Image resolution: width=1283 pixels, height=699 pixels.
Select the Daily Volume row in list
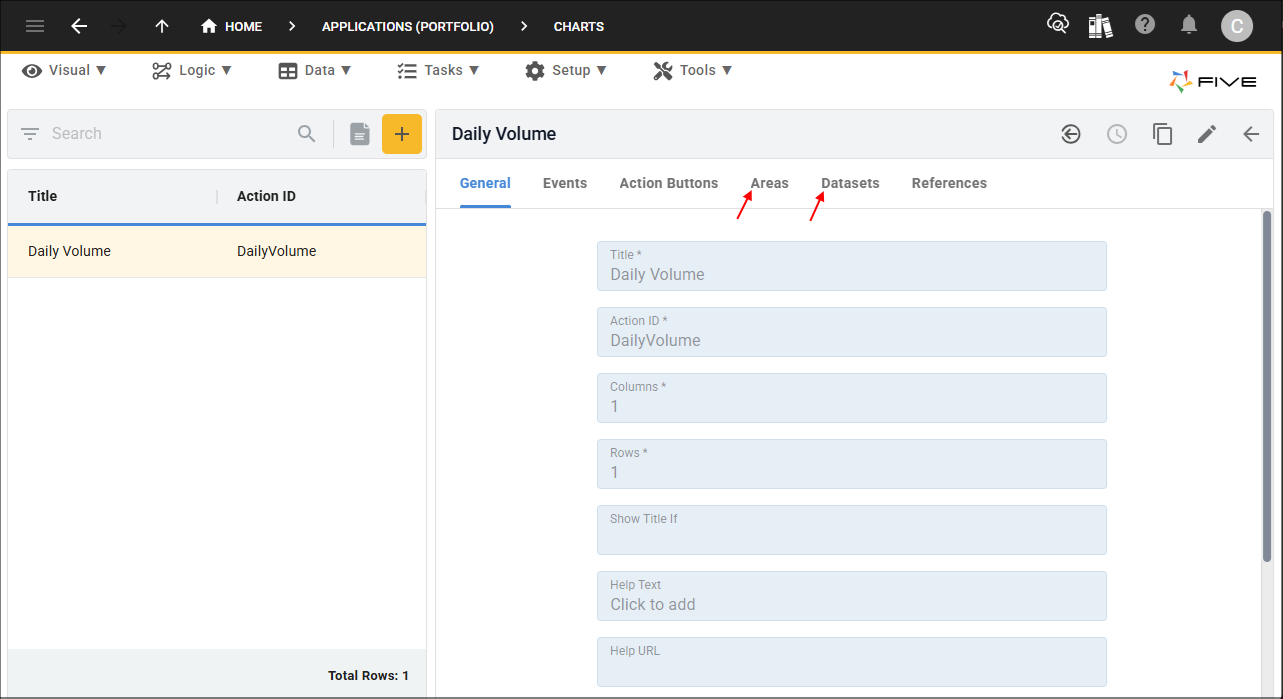(216, 251)
